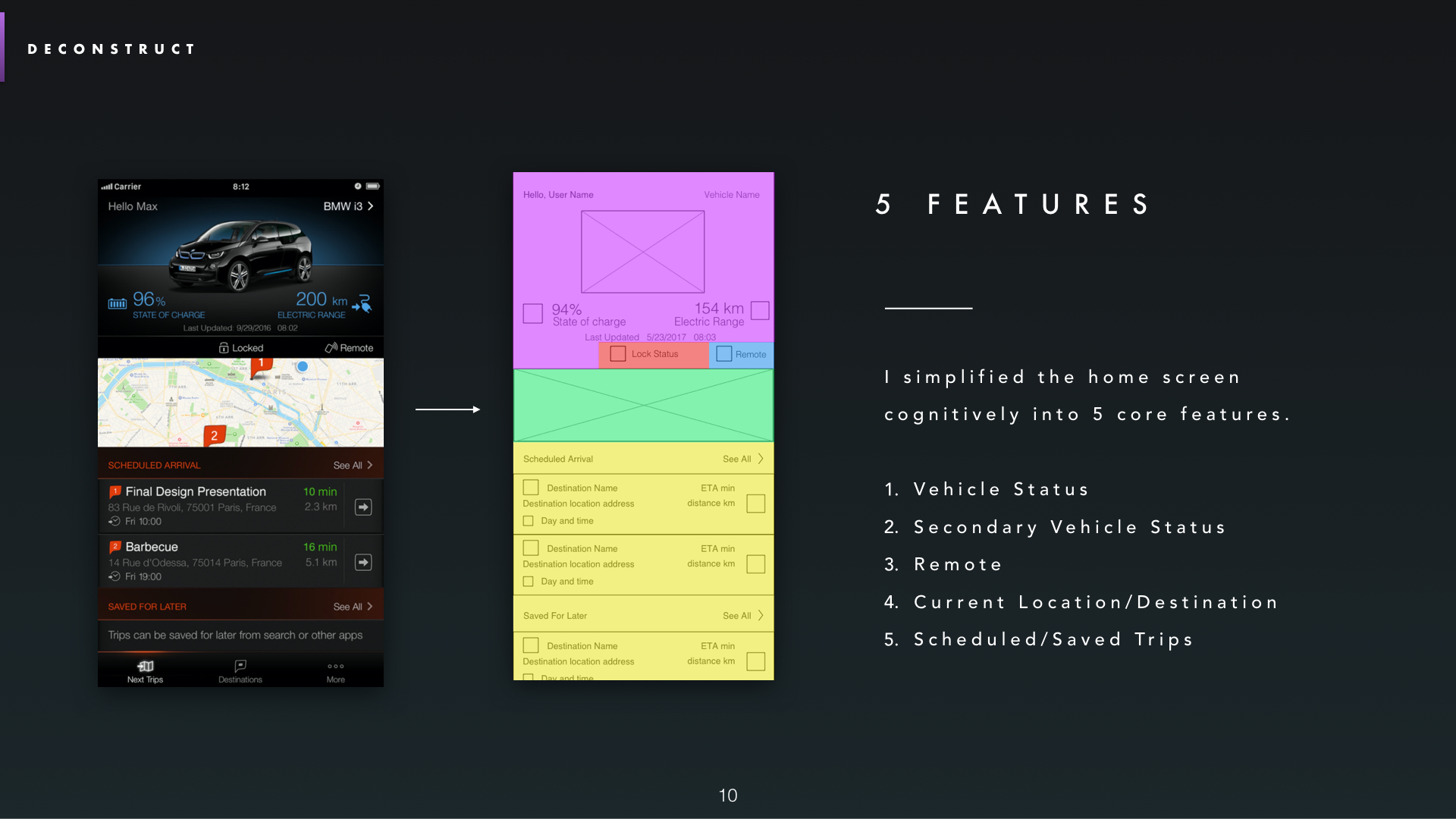Click the wireframe vehicle image placeholder
This screenshot has width=1456, height=819.
click(x=643, y=252)
